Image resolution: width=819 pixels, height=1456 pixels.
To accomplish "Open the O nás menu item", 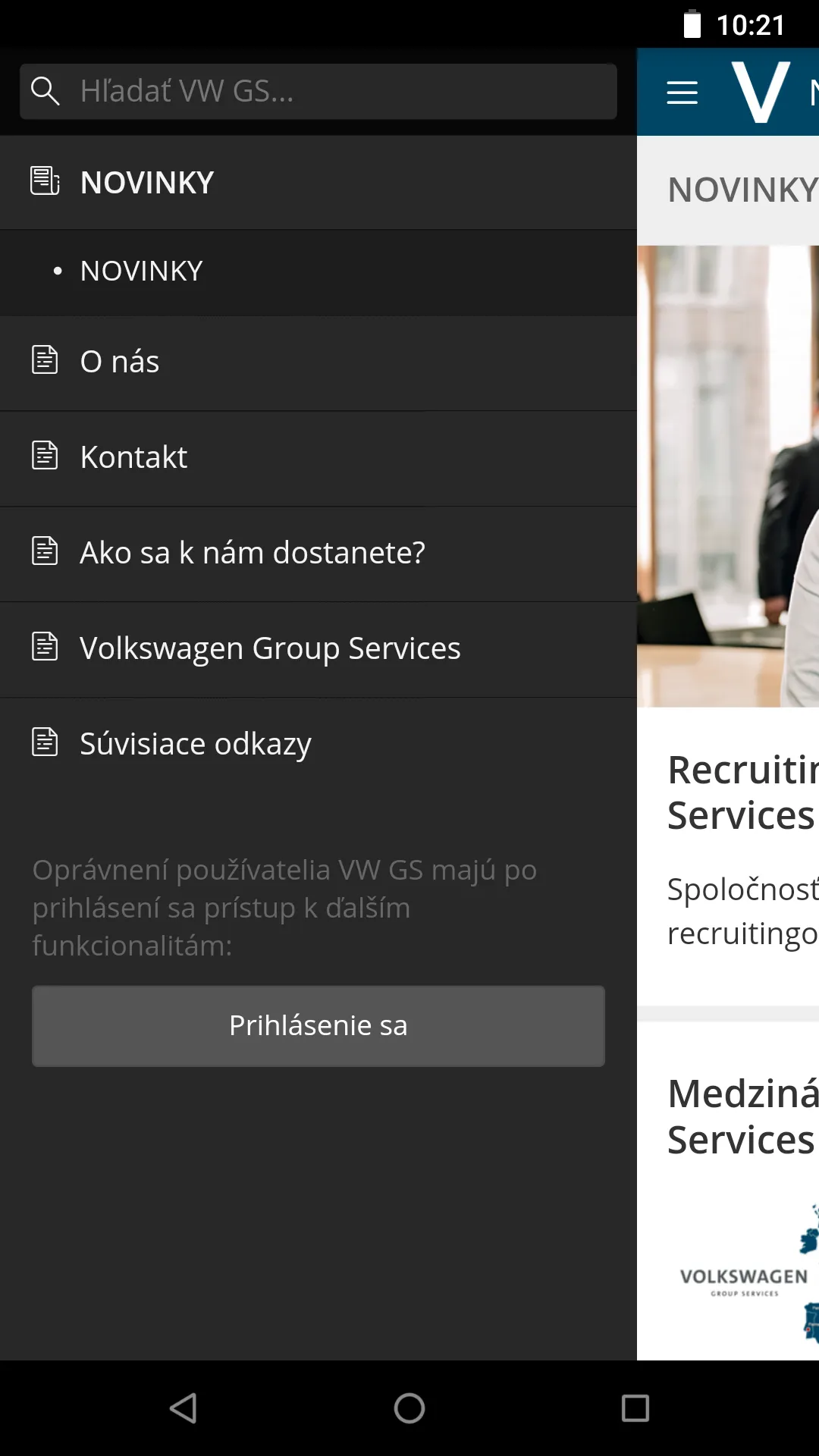I will coord(120,362).
